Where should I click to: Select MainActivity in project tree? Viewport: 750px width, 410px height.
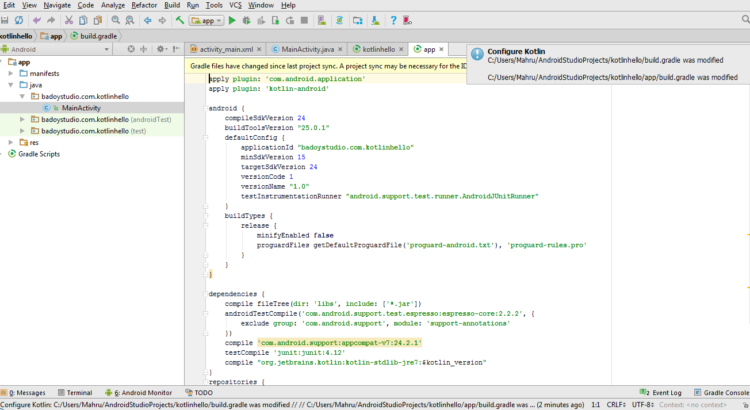point(82,107)
